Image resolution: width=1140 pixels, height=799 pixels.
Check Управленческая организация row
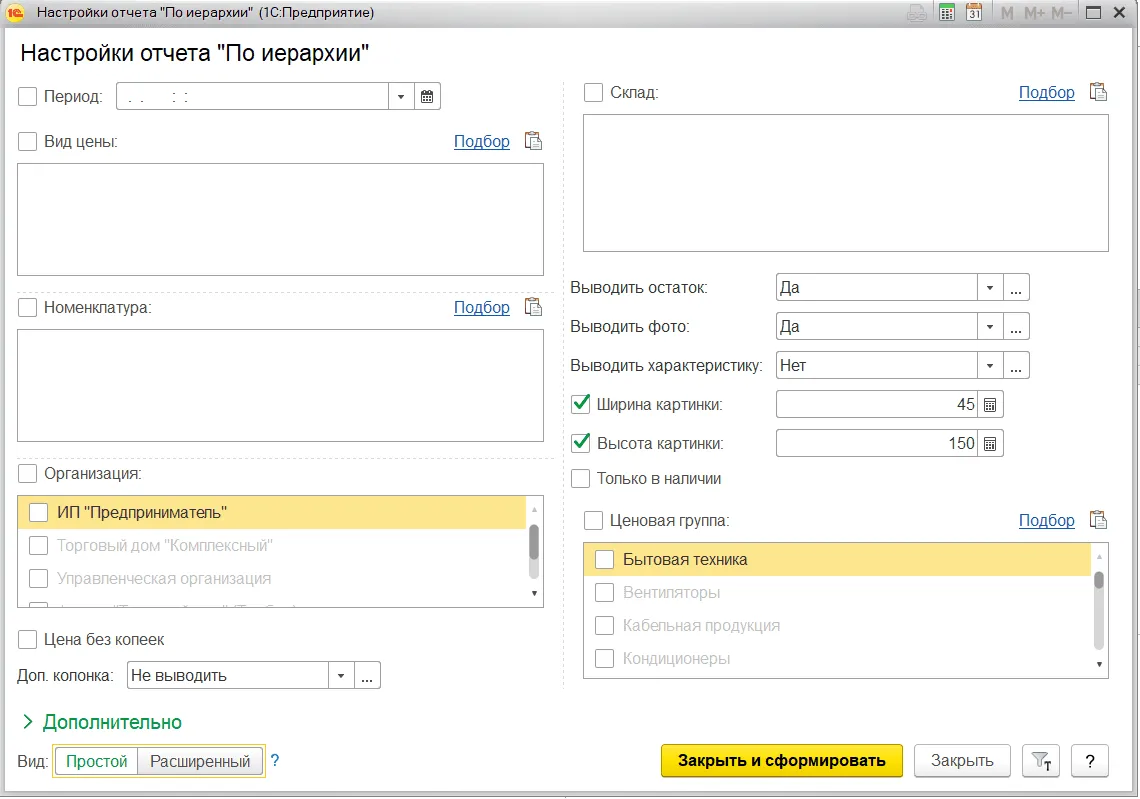click(39, 579)
